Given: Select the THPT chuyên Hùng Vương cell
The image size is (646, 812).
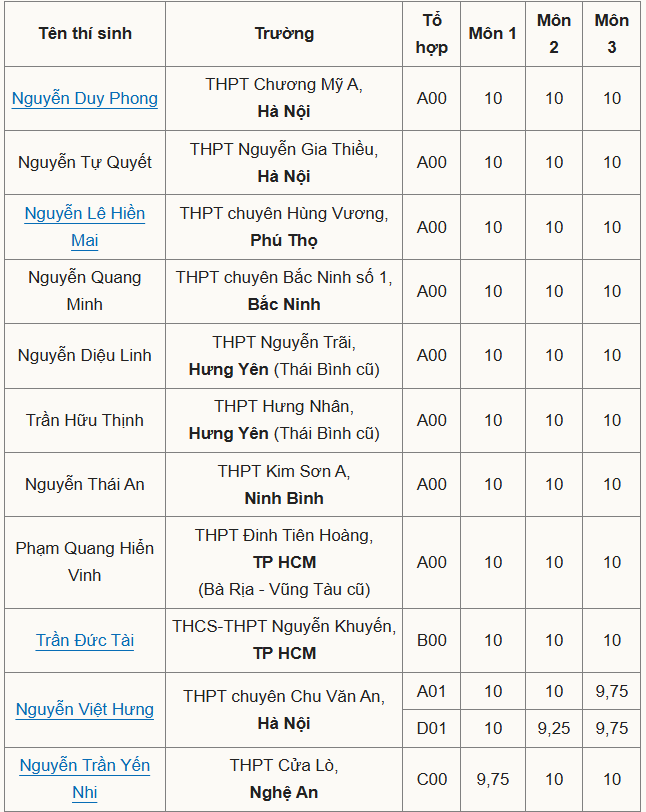Looking at the screenshot, I should [x=284, y=227].
